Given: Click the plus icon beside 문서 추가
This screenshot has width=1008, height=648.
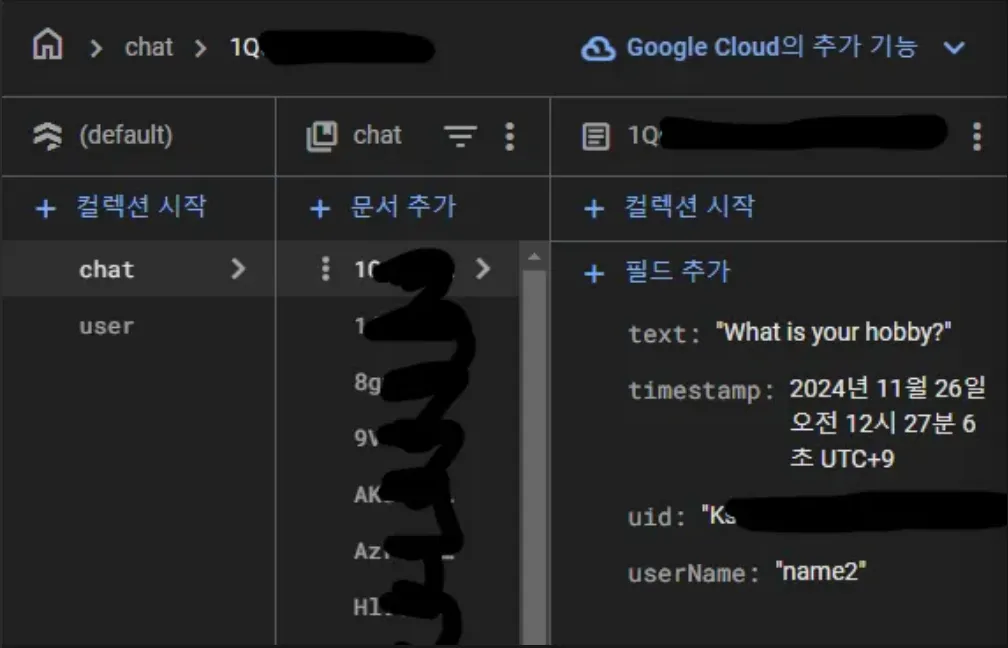Looking at the screenshot, I should (320, 209).
